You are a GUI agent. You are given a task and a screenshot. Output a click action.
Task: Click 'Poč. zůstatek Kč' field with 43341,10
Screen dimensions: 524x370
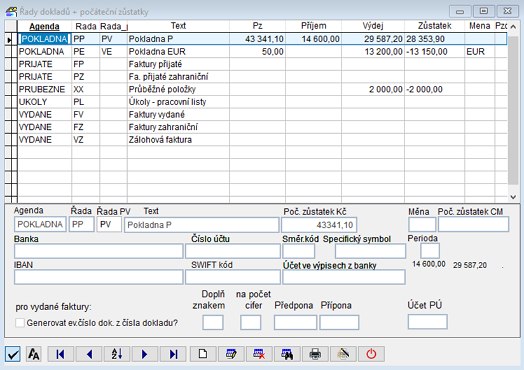pyautogui.click(x=319, y=225)
